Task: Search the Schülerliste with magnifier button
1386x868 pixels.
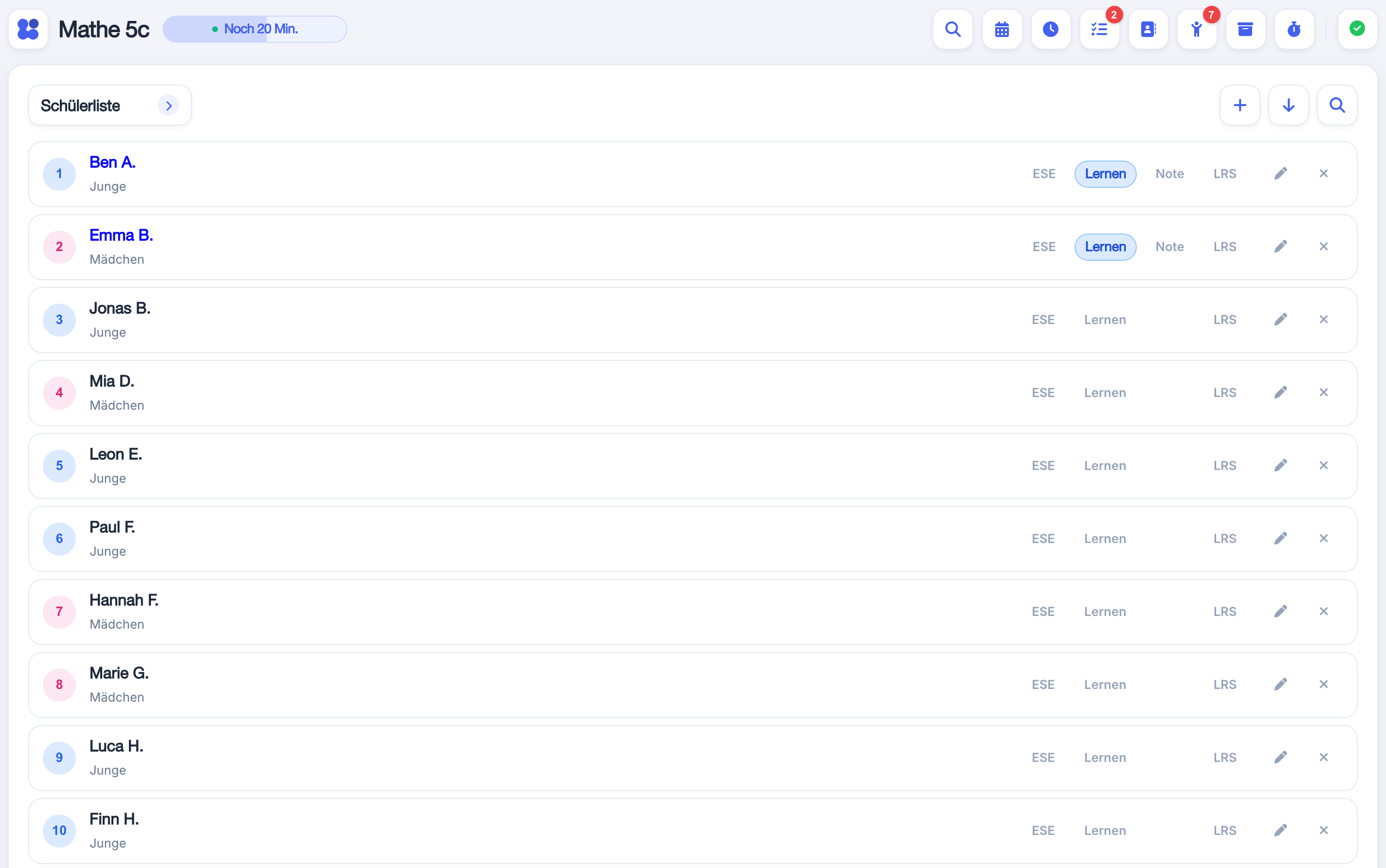Action: pos(1337,105)
